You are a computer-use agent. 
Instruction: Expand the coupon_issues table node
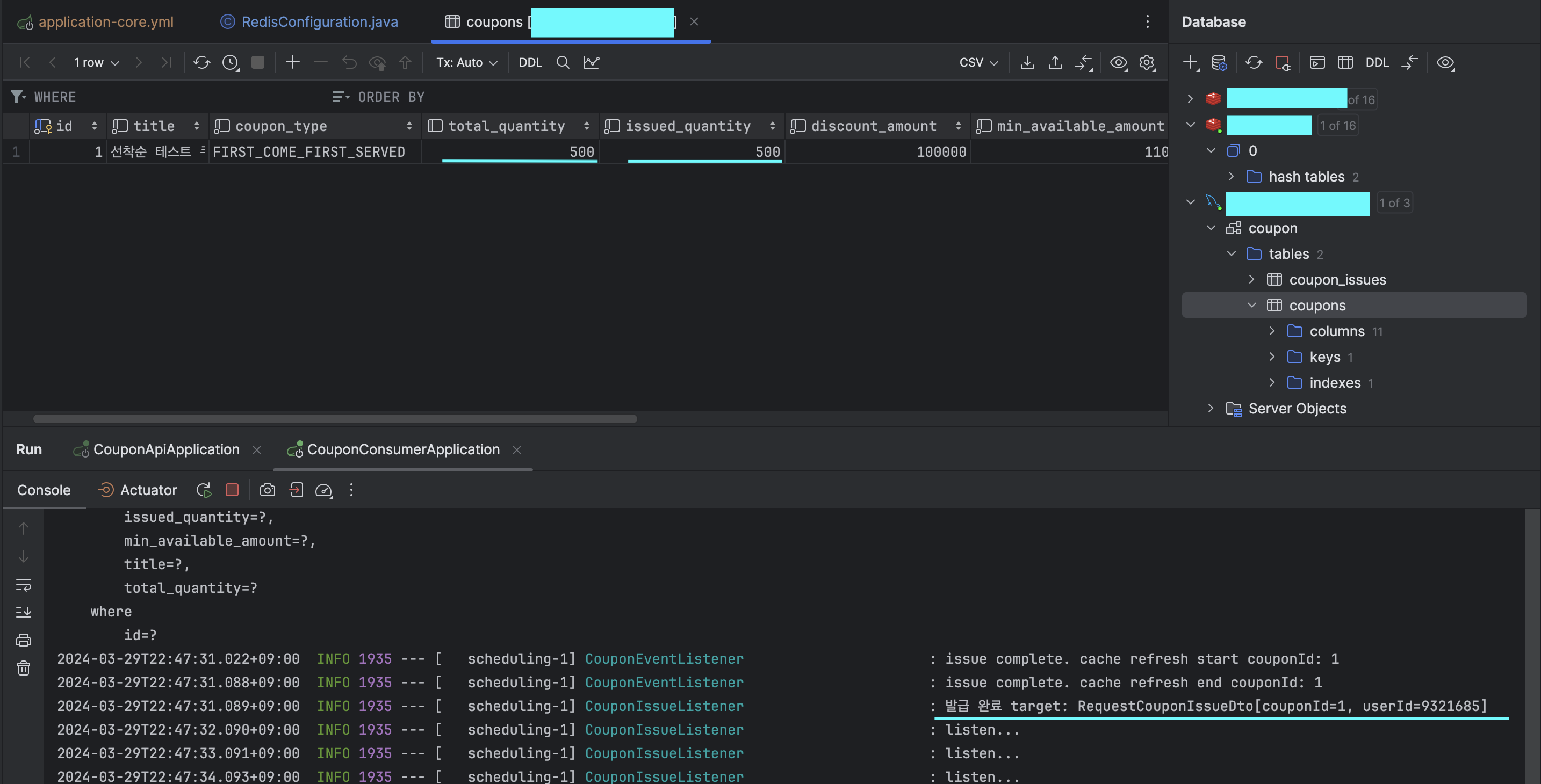[1251, 279]
